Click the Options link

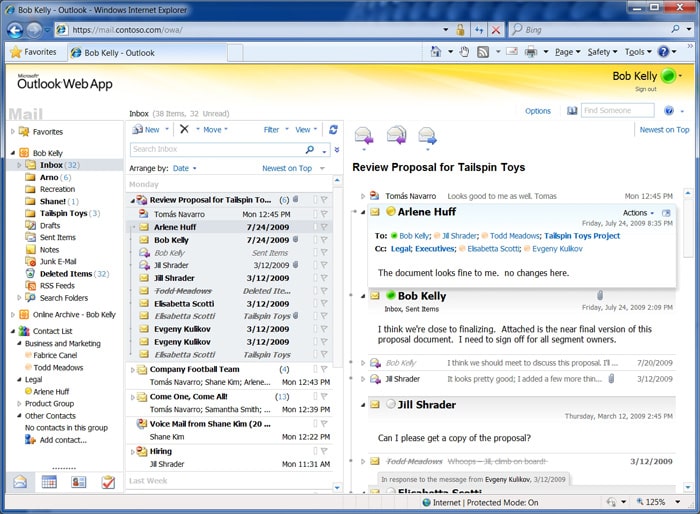point(538,111)
